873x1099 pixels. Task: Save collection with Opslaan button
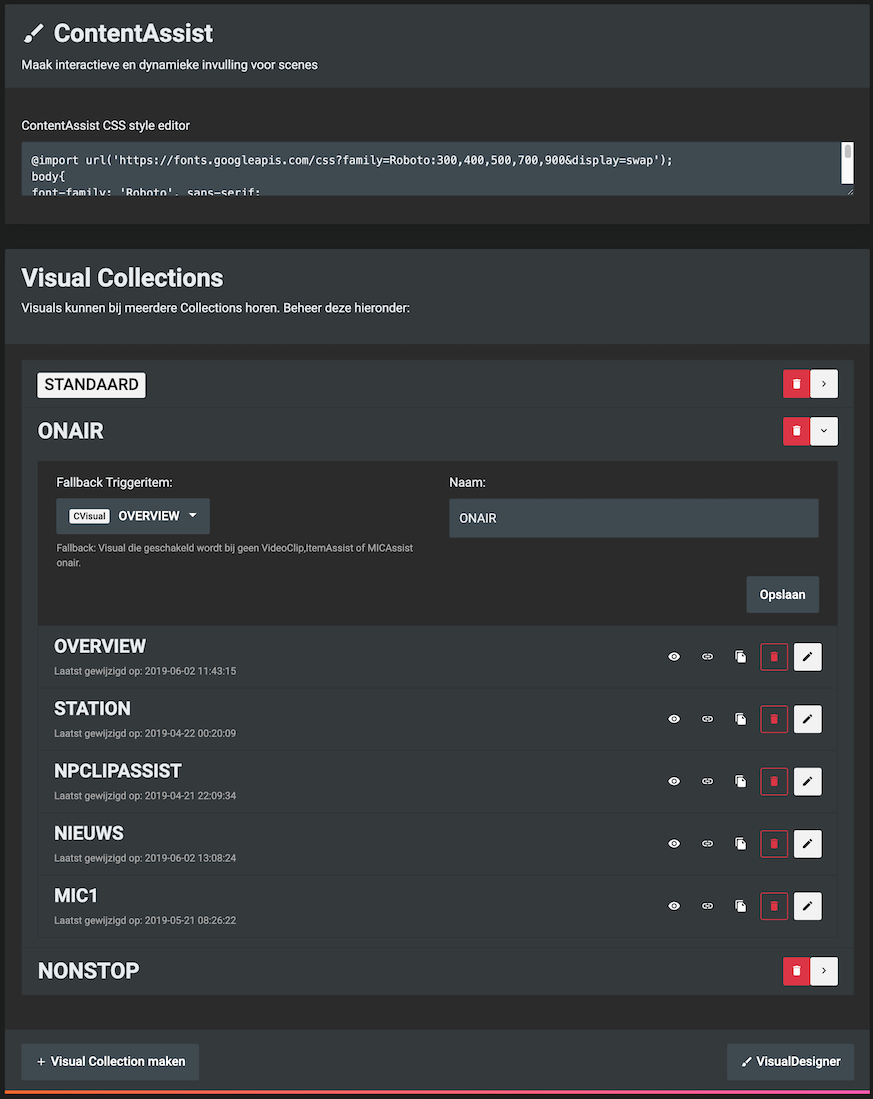[x=783, y=595]
